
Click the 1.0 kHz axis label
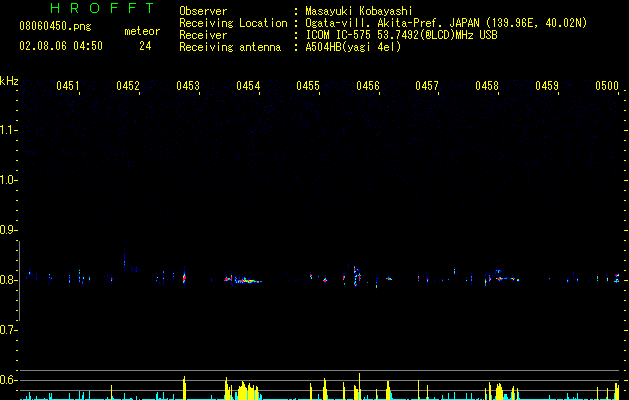click(x=8, y=180)
